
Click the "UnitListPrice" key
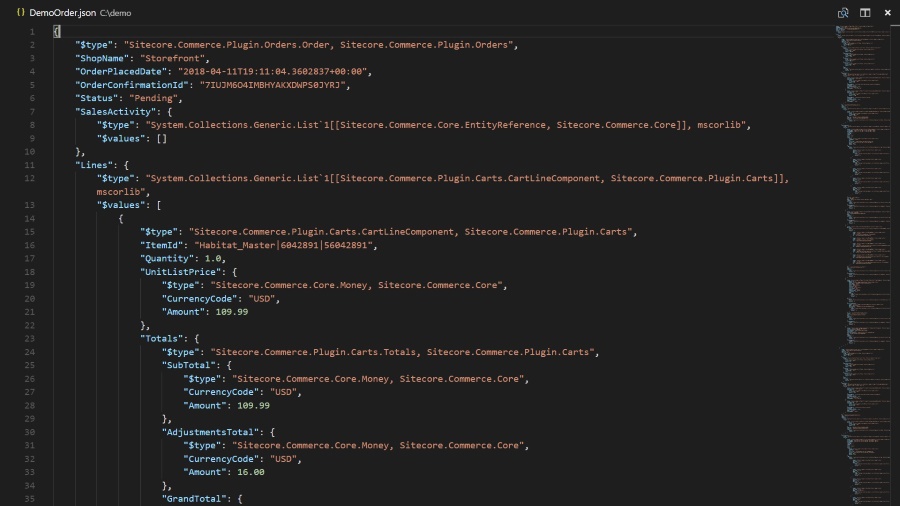click(181, 272)
